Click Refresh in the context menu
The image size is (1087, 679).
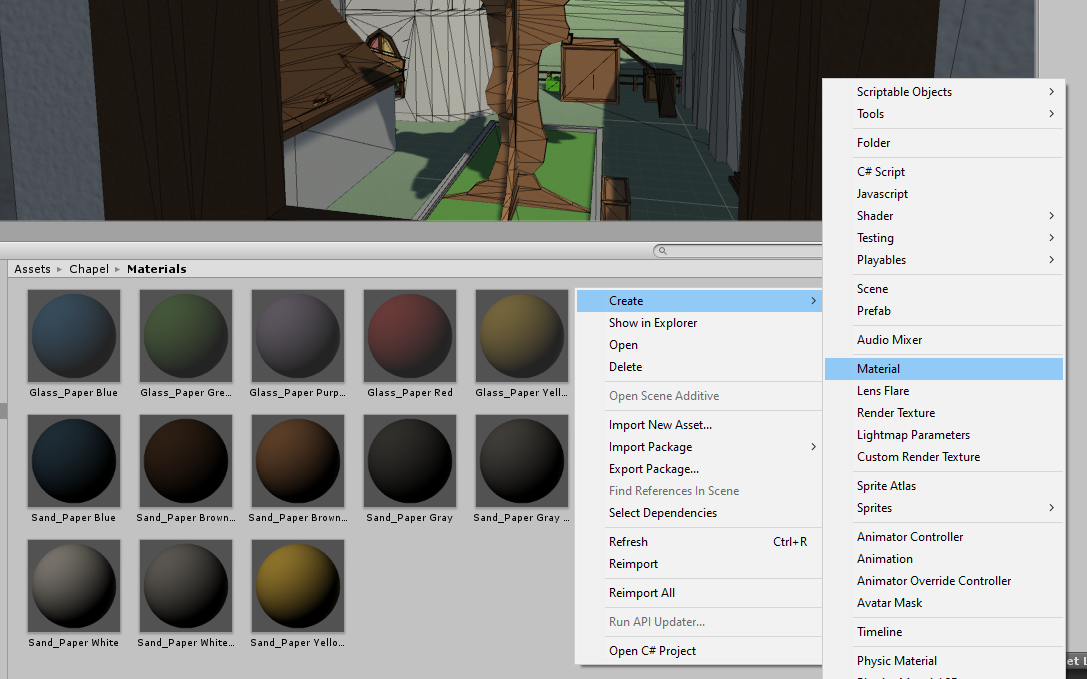click(628, 542)
